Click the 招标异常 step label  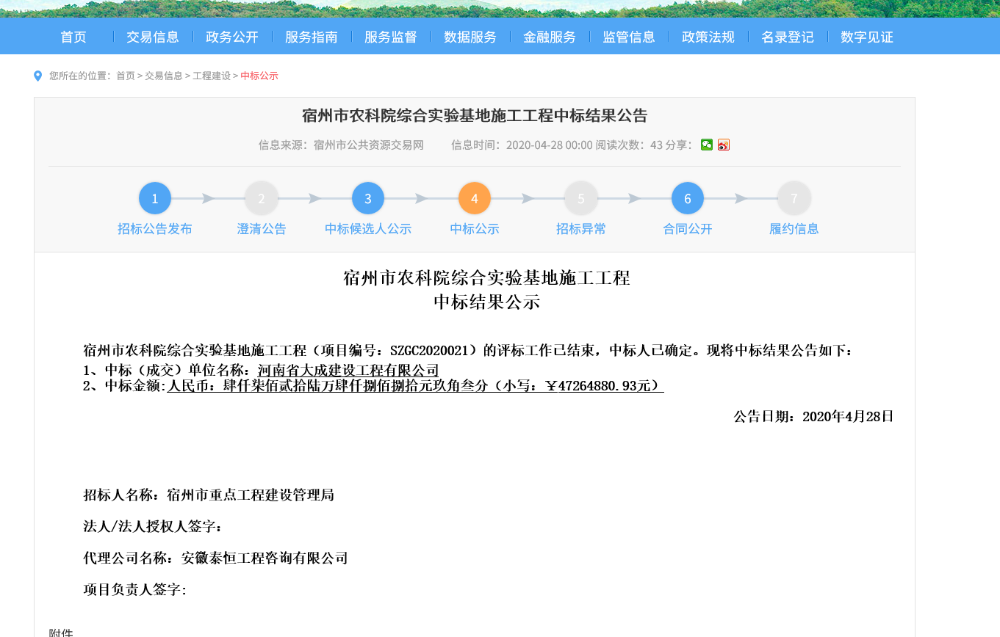pos(581,229)
